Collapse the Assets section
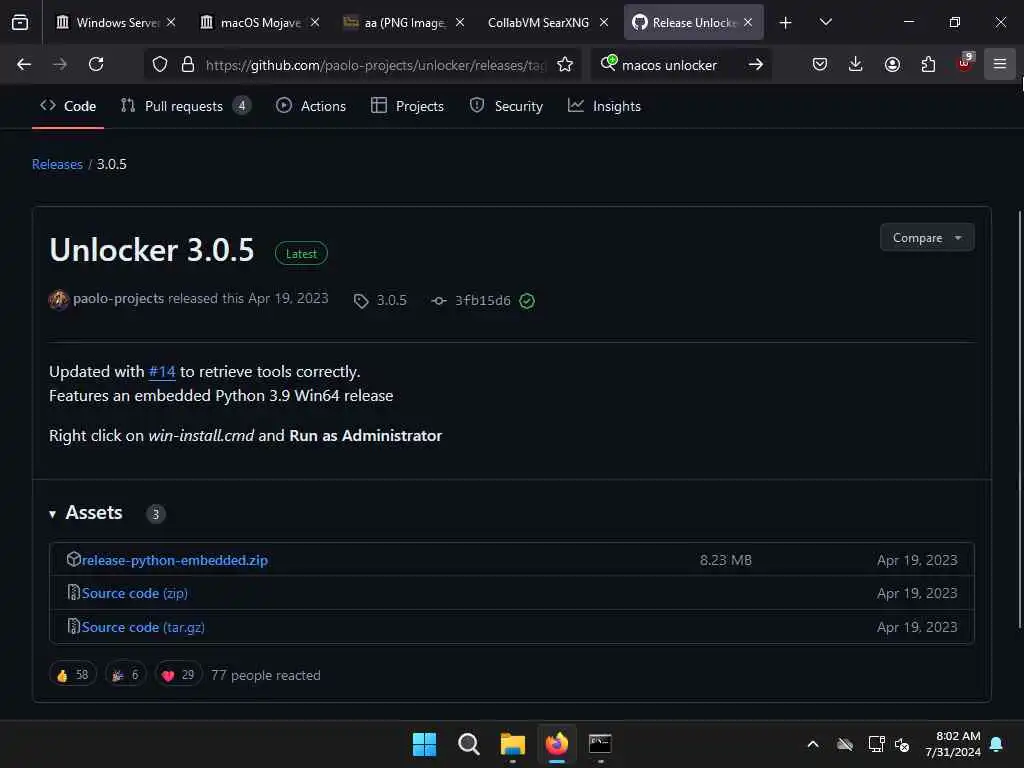Screen dimensions: 1024x768 tap(86, 513)
